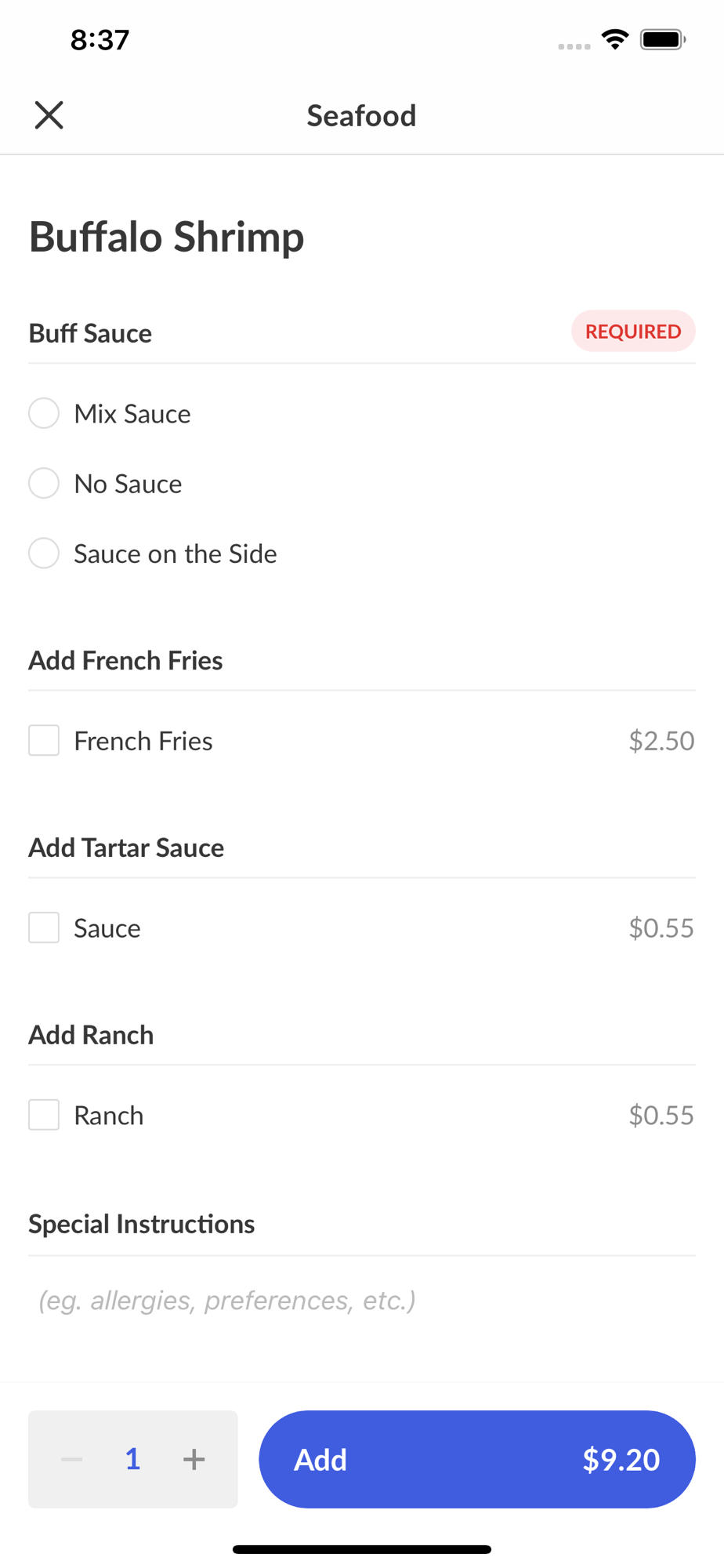Focus the Special Instructions text field
This screenshot has height=1568, width=724.
pyautogui.click(x=360, y=1301)
